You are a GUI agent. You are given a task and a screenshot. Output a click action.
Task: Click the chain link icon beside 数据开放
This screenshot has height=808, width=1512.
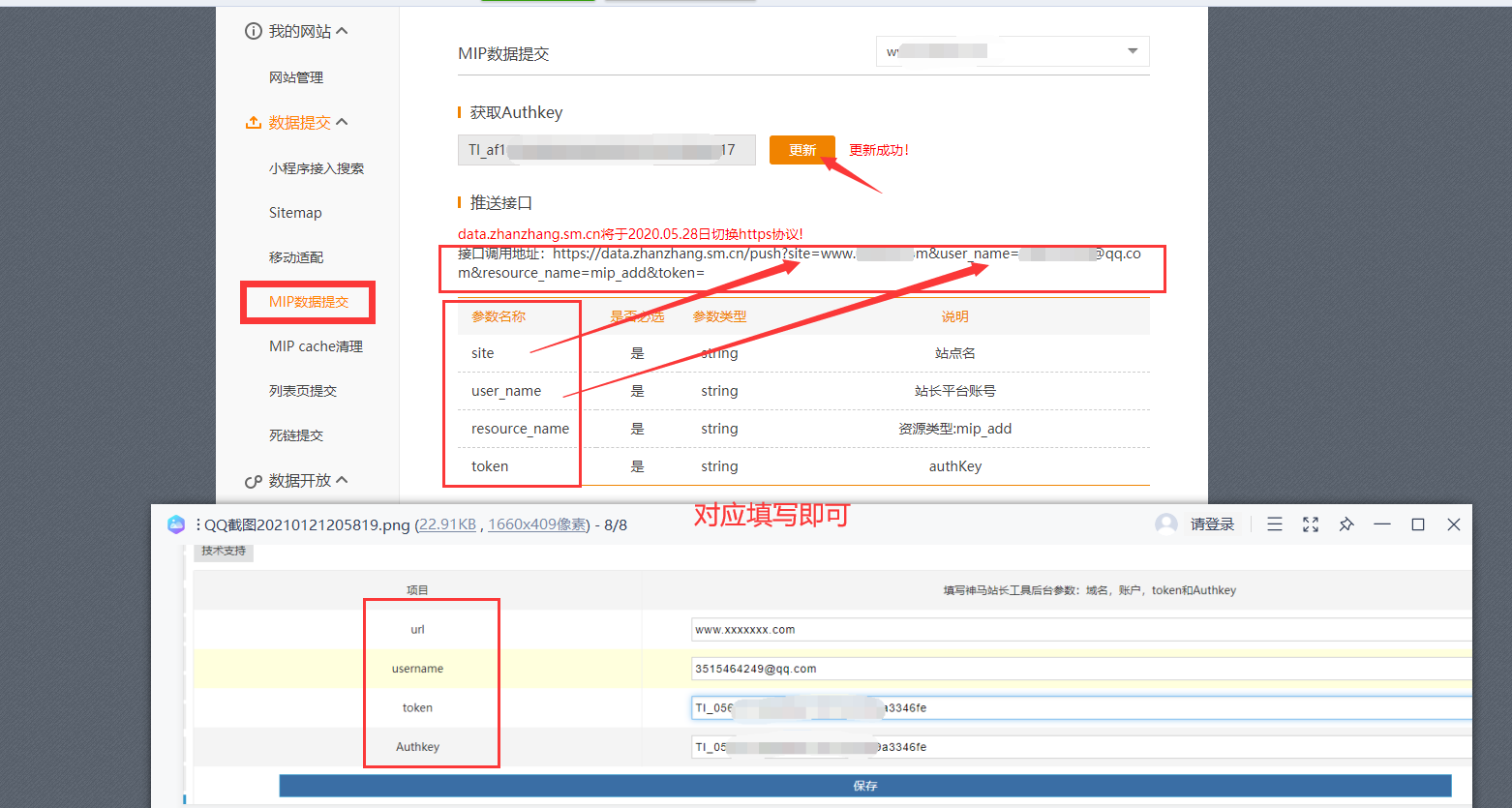pos(253,480)
